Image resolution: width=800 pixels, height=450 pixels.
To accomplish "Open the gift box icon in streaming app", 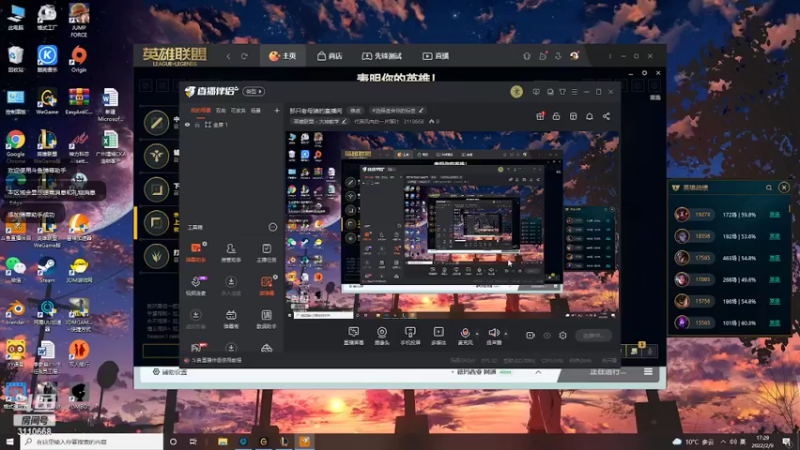I will pyautogui.click(x=540, y=116).
